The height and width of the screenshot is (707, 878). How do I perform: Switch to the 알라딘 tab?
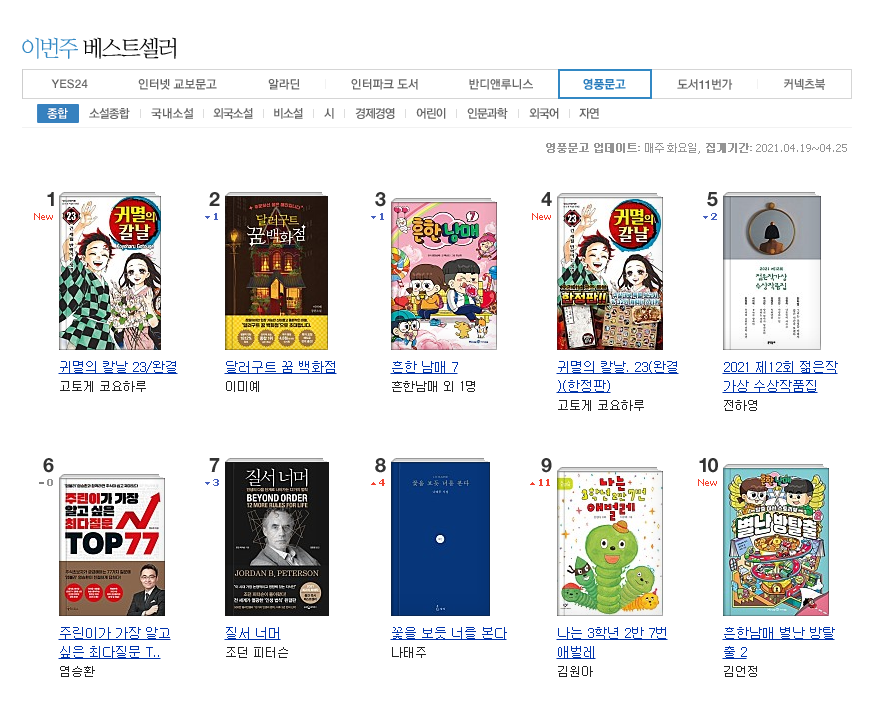click(284, 84)
